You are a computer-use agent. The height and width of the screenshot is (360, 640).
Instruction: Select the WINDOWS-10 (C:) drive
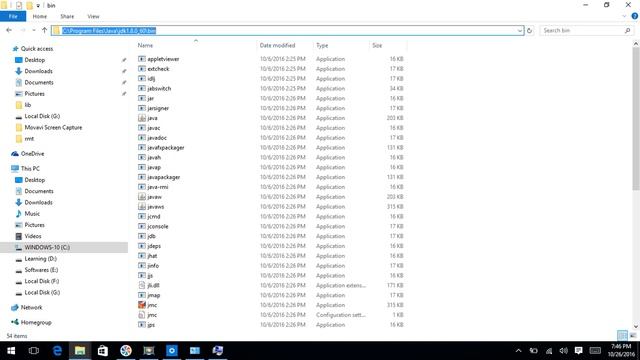pyautogui.click(x=47, y=247)
